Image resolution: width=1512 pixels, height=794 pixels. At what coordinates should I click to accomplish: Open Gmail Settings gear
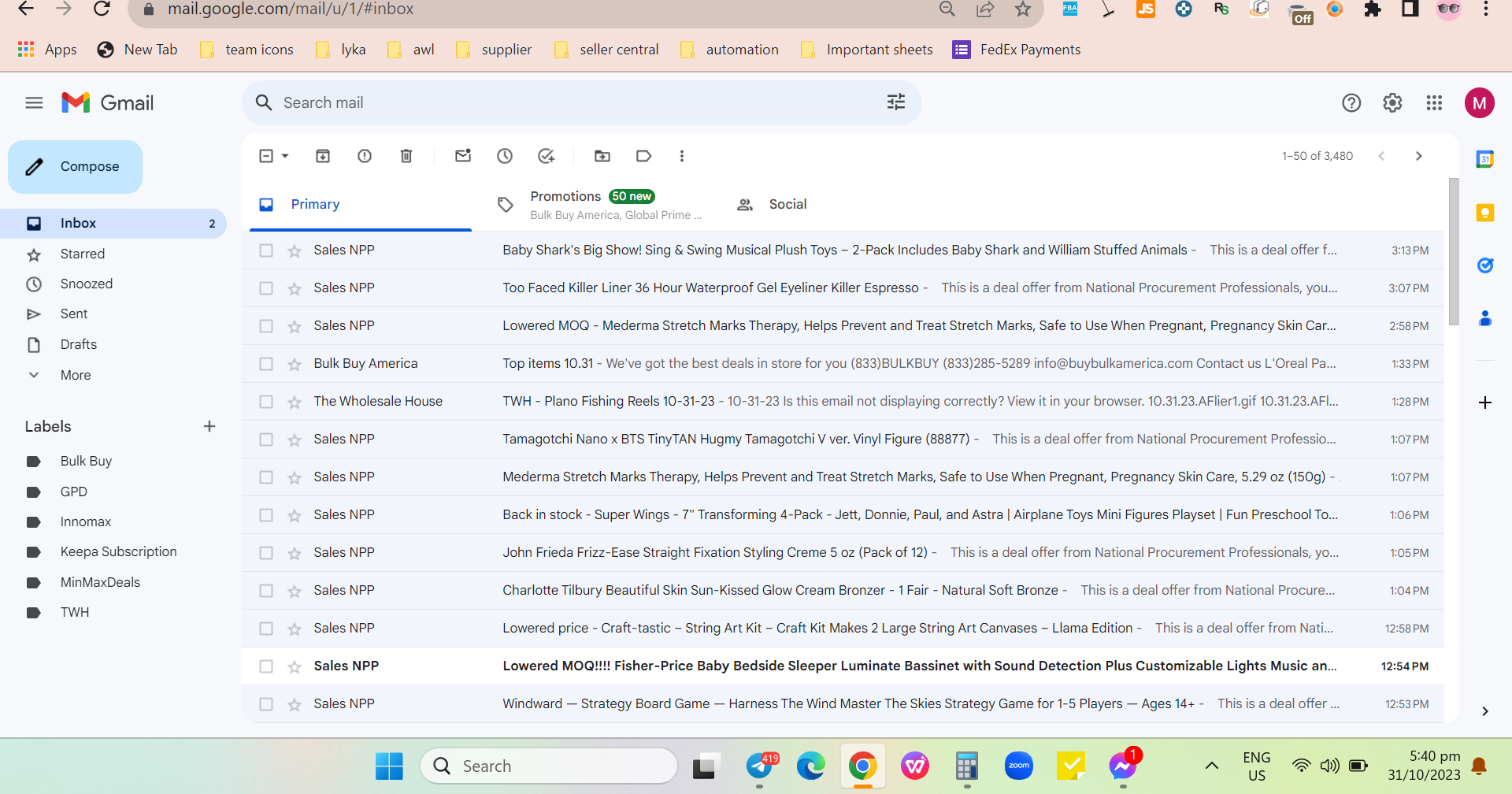(1392, 103)
